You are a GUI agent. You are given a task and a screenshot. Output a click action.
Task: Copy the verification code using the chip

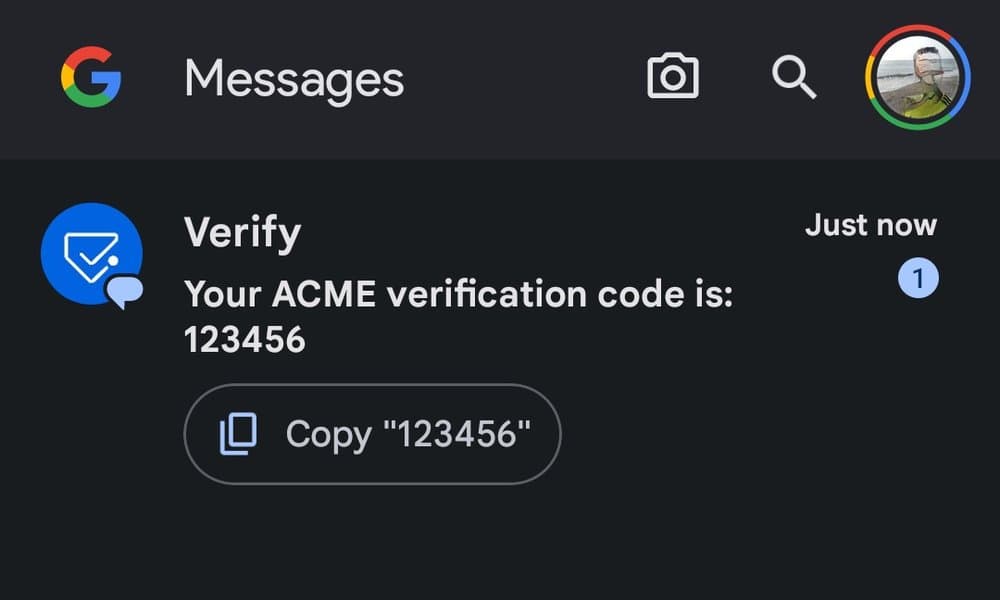click(x=372, y=433)
